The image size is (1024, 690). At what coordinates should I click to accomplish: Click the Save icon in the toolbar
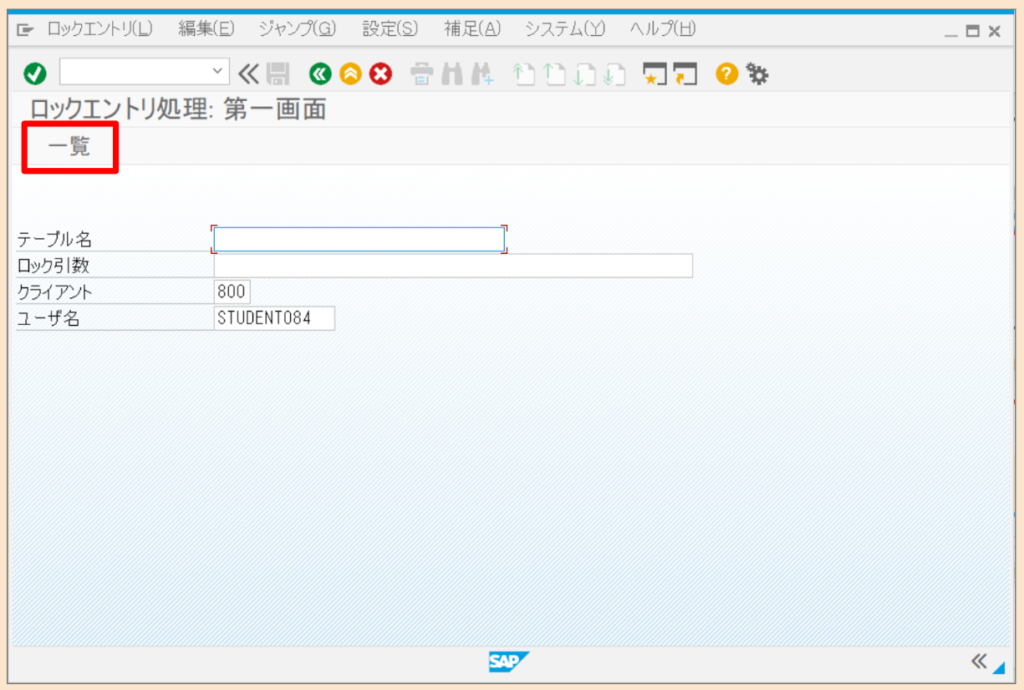[277, 73]
